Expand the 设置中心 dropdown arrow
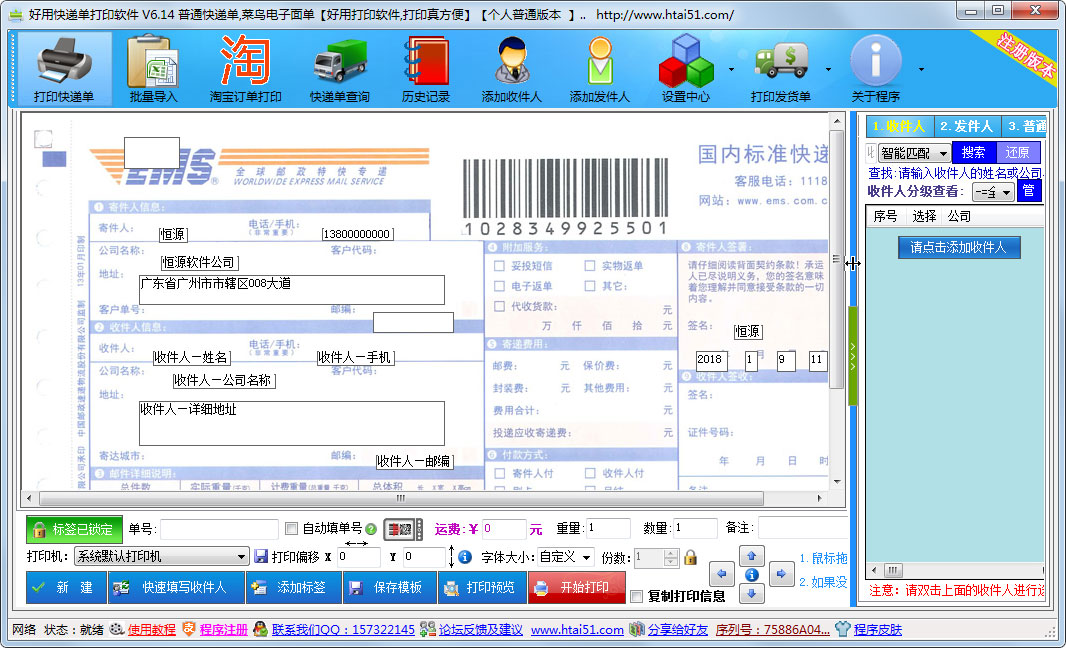 (731, 69)
